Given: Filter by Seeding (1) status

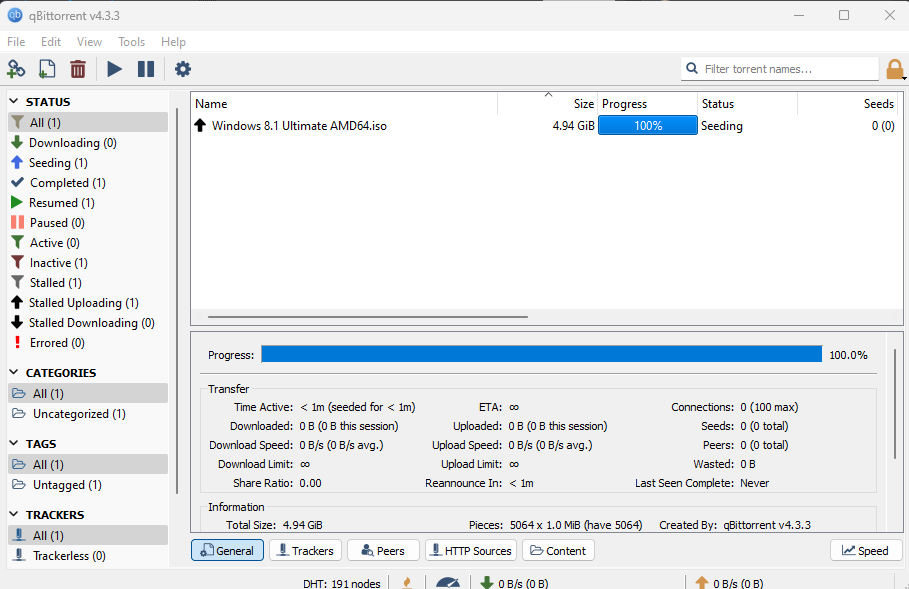Looking at the screenshot, I should click(x=88, y=163).
